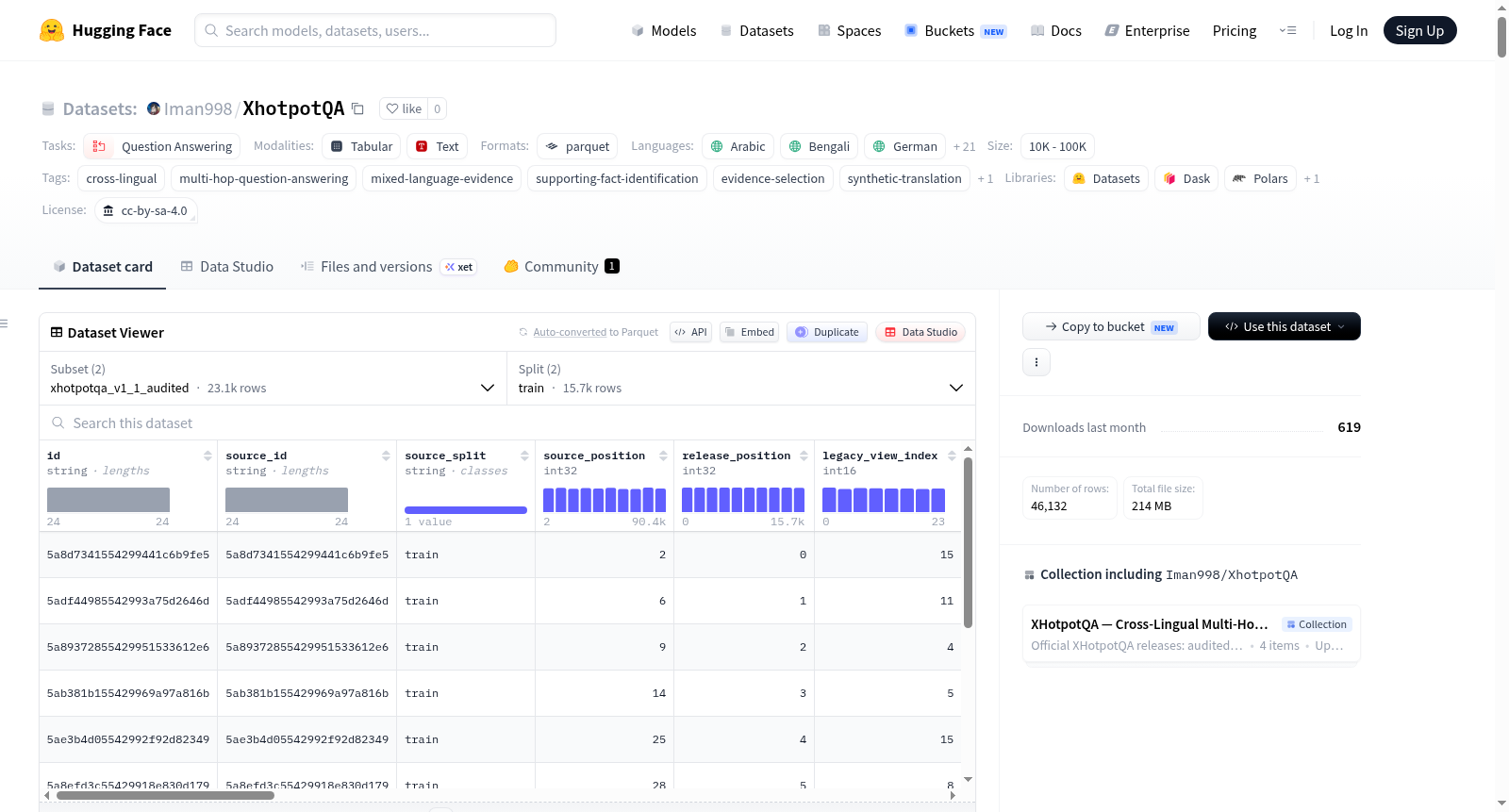Open the XHotpotQA collection card
This screenshot has height=812, width=1509.
pyautogui.click(x=1191, y=634)
